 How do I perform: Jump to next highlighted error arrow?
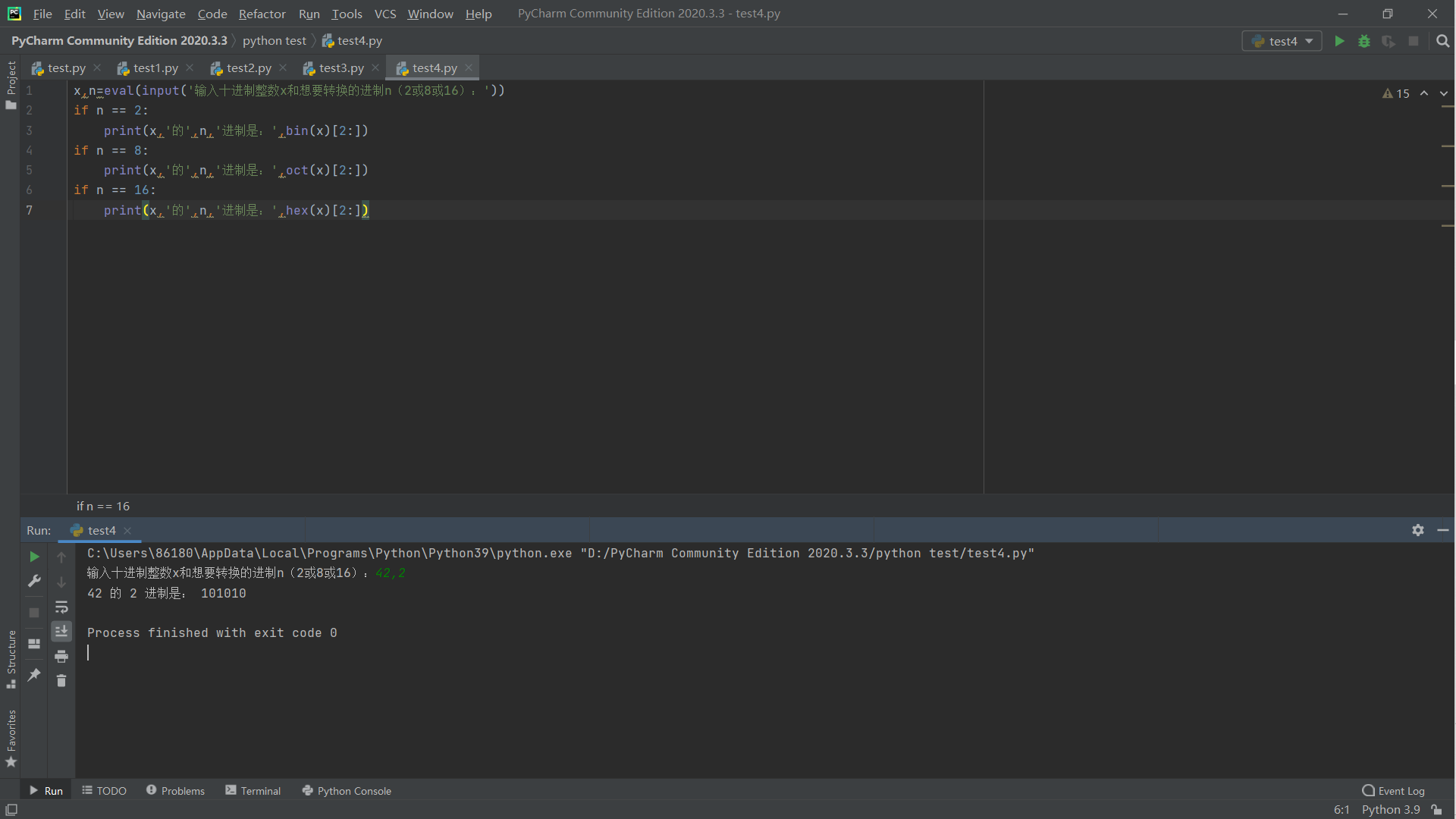click(1443, 93)
